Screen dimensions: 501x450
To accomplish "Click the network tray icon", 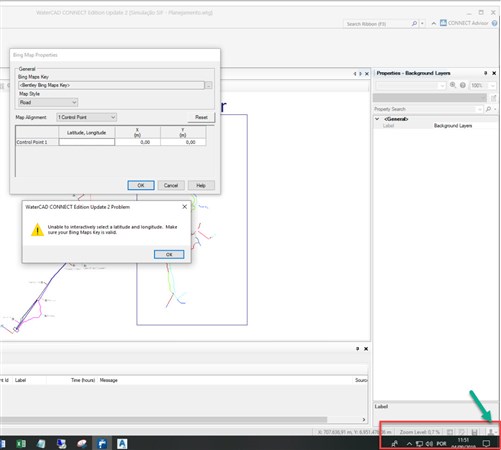I will 419,444.
